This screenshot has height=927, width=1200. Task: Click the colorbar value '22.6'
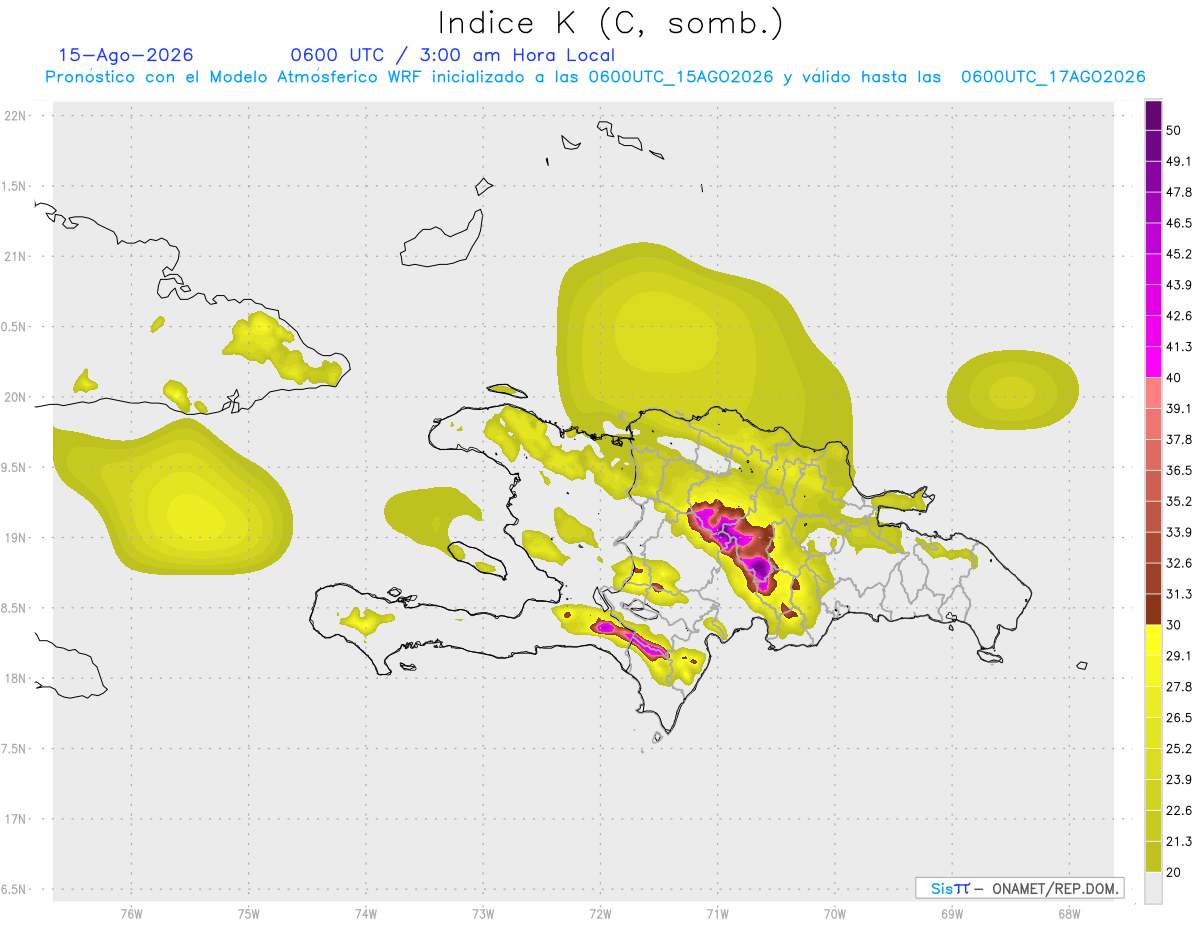click(x=1179, y=810)
